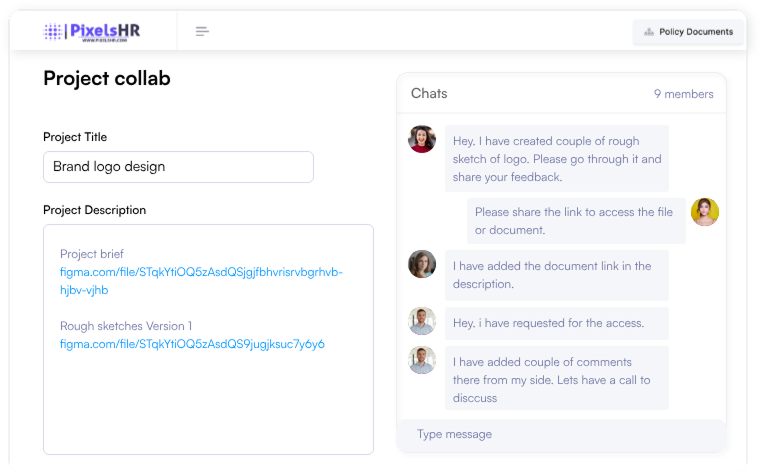Click the PixelsHR logo
Viewport: 761px width, 473px height.
(x=92, y=32)
